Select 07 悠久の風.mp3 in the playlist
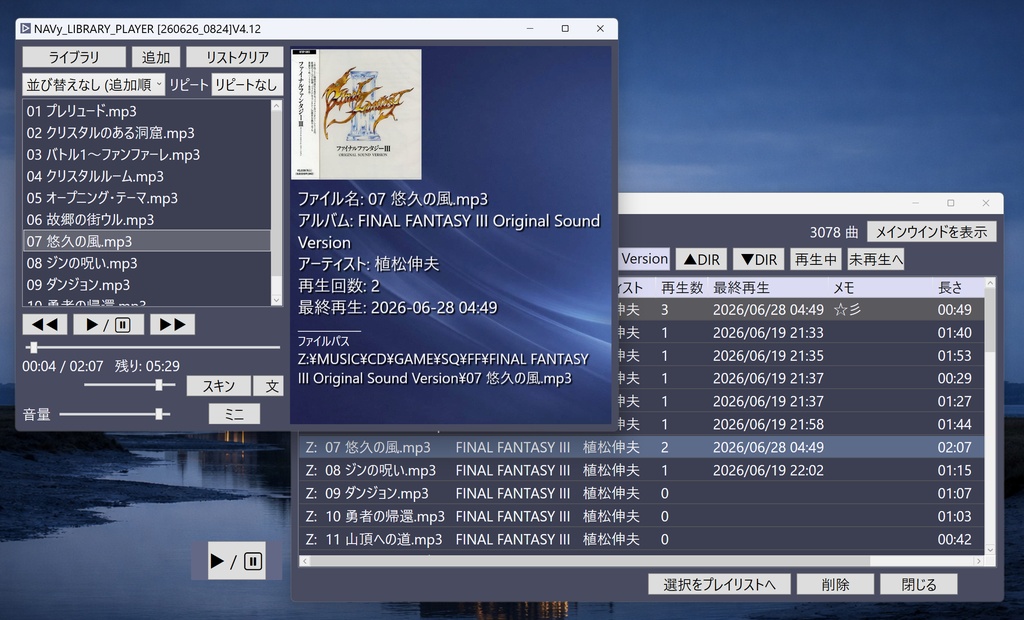This screenshot has width=1024, height=620. [147, 241]
